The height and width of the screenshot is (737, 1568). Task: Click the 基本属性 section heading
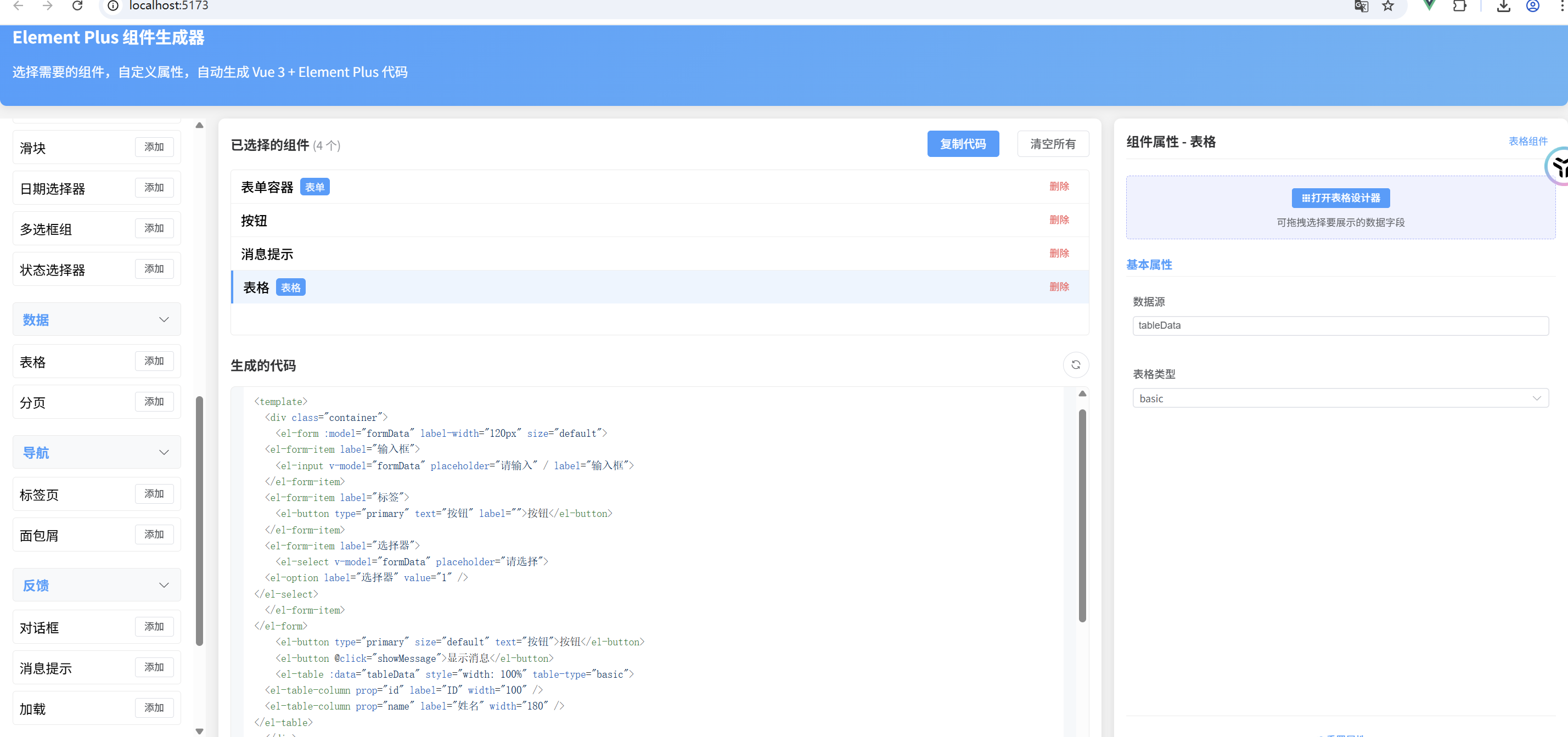tap(1149, 265)
